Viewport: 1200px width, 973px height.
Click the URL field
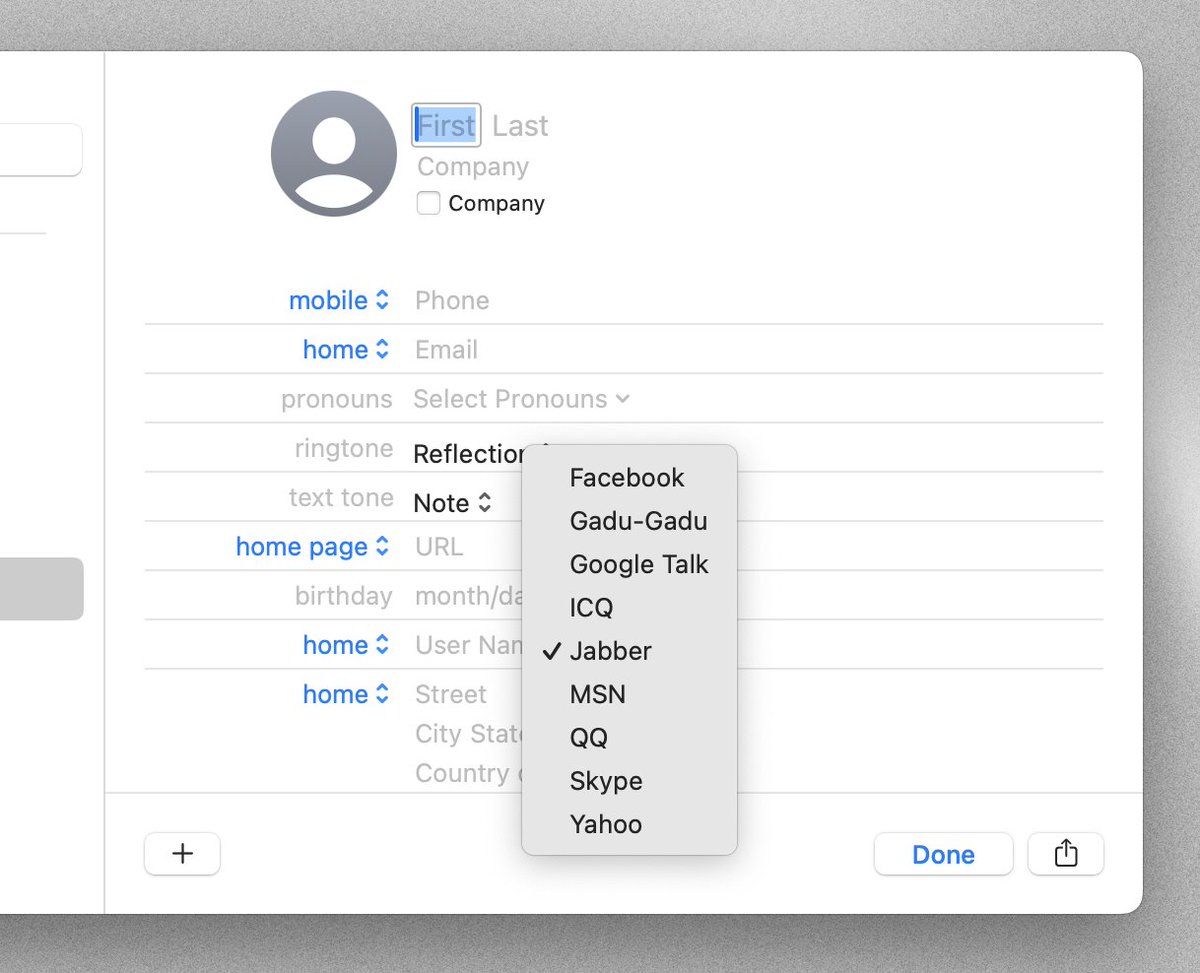439,546
